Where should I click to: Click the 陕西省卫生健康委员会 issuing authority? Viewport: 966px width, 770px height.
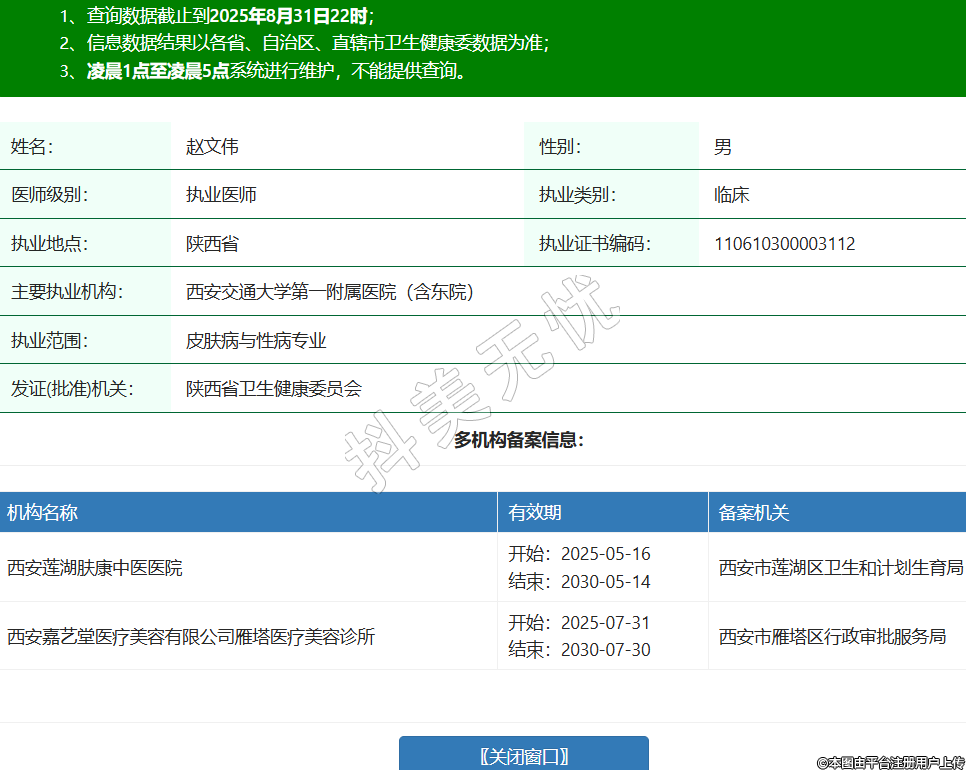tap(273, 389)
